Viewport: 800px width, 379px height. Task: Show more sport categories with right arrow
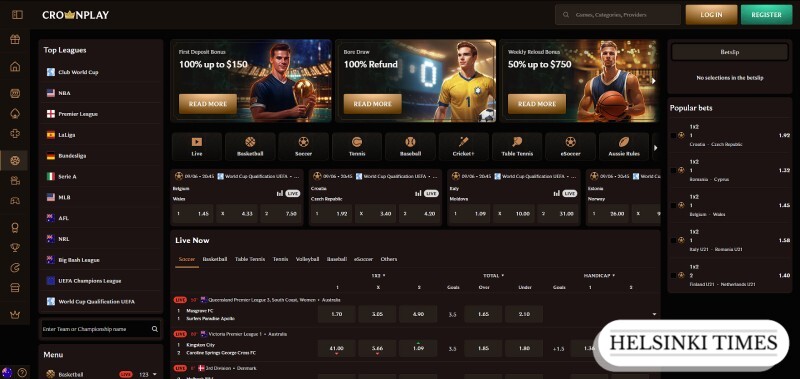coord(656,148)
